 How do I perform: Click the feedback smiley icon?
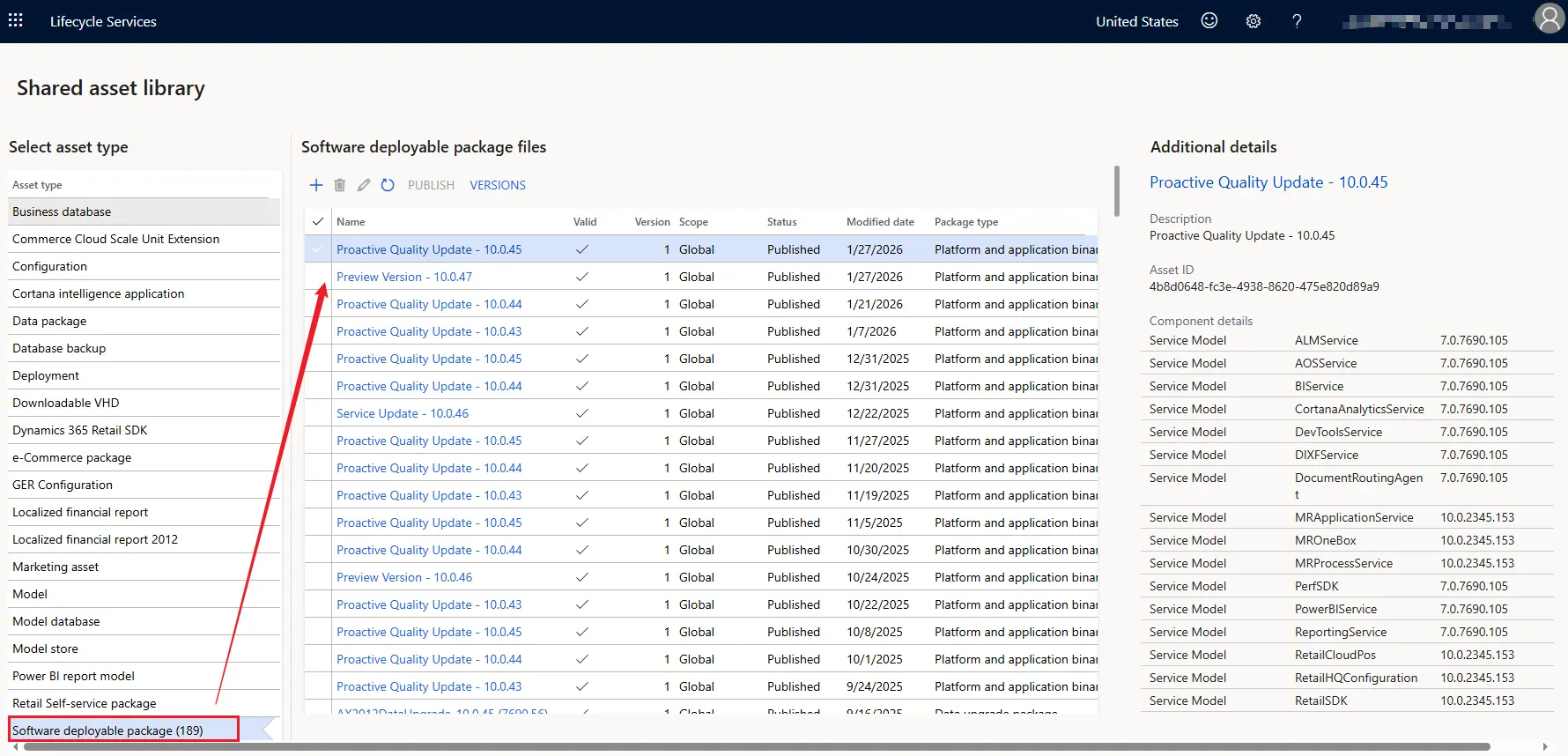[1209, 21]
